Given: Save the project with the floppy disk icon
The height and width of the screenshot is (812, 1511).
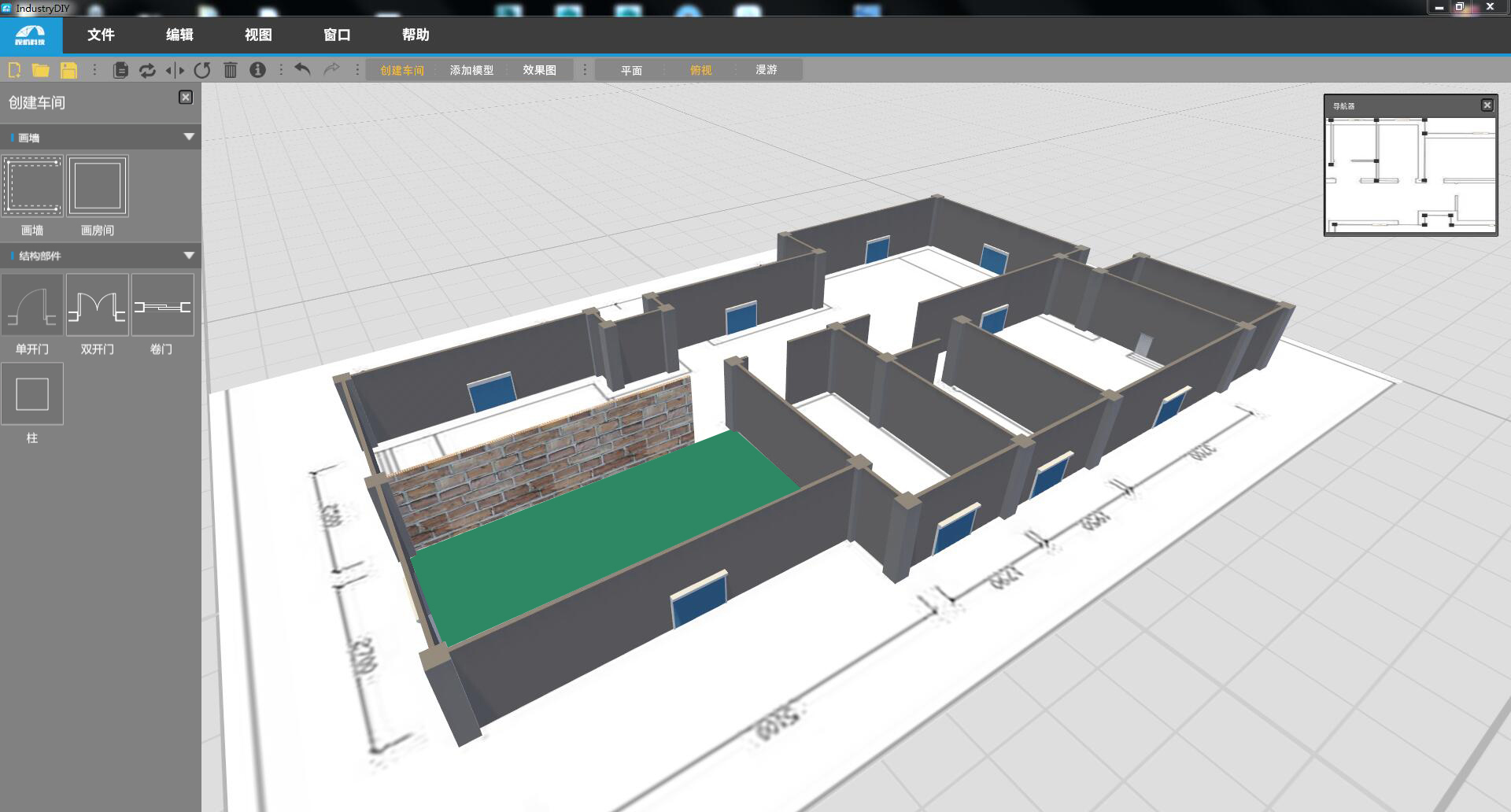Looking at the screenshot, I should 68,70.
